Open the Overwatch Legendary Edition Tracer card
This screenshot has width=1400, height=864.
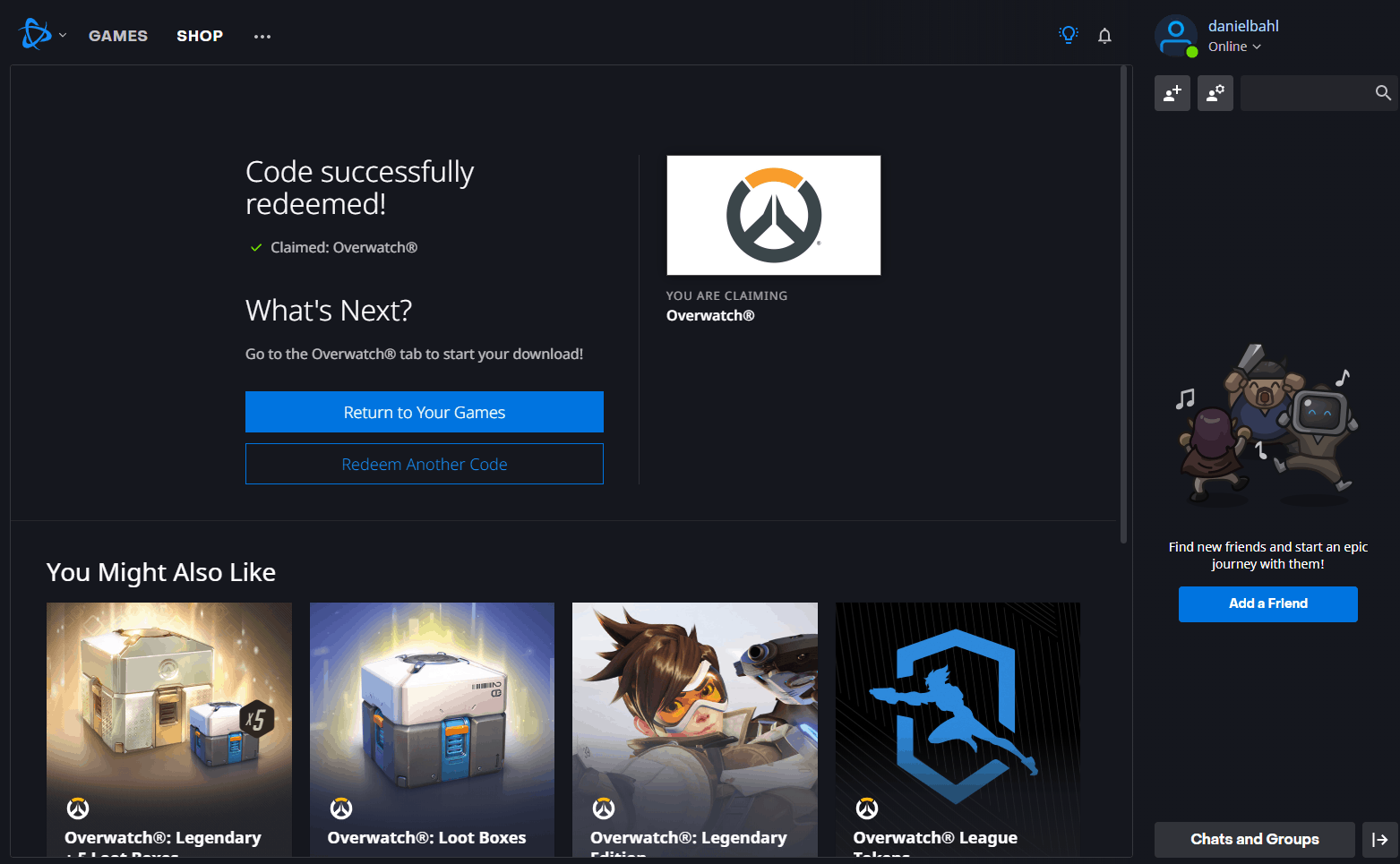695,729
